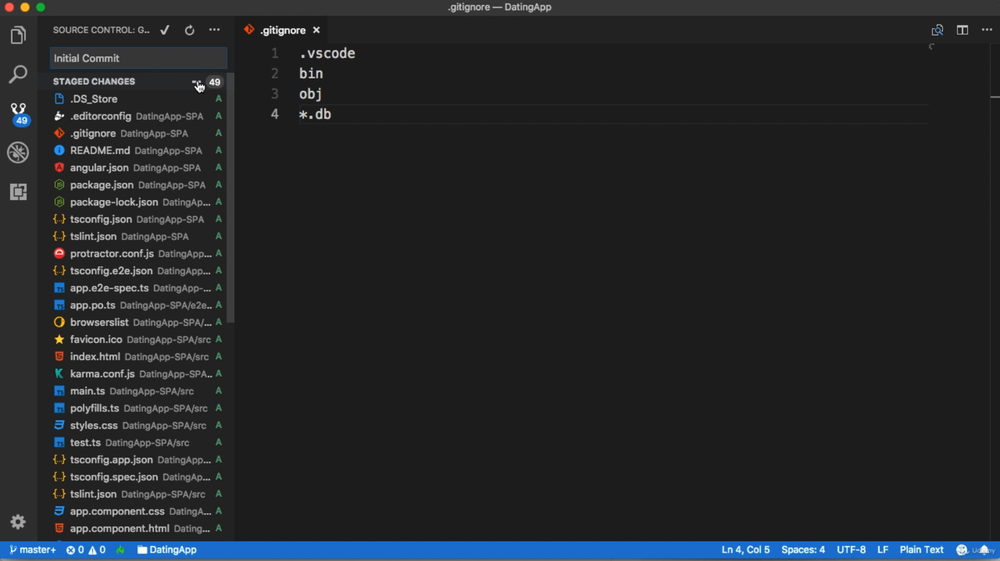Collapse the Staged Changes section
The height and width of the screenshot is (561, 1000).
[x=94, y=82]
